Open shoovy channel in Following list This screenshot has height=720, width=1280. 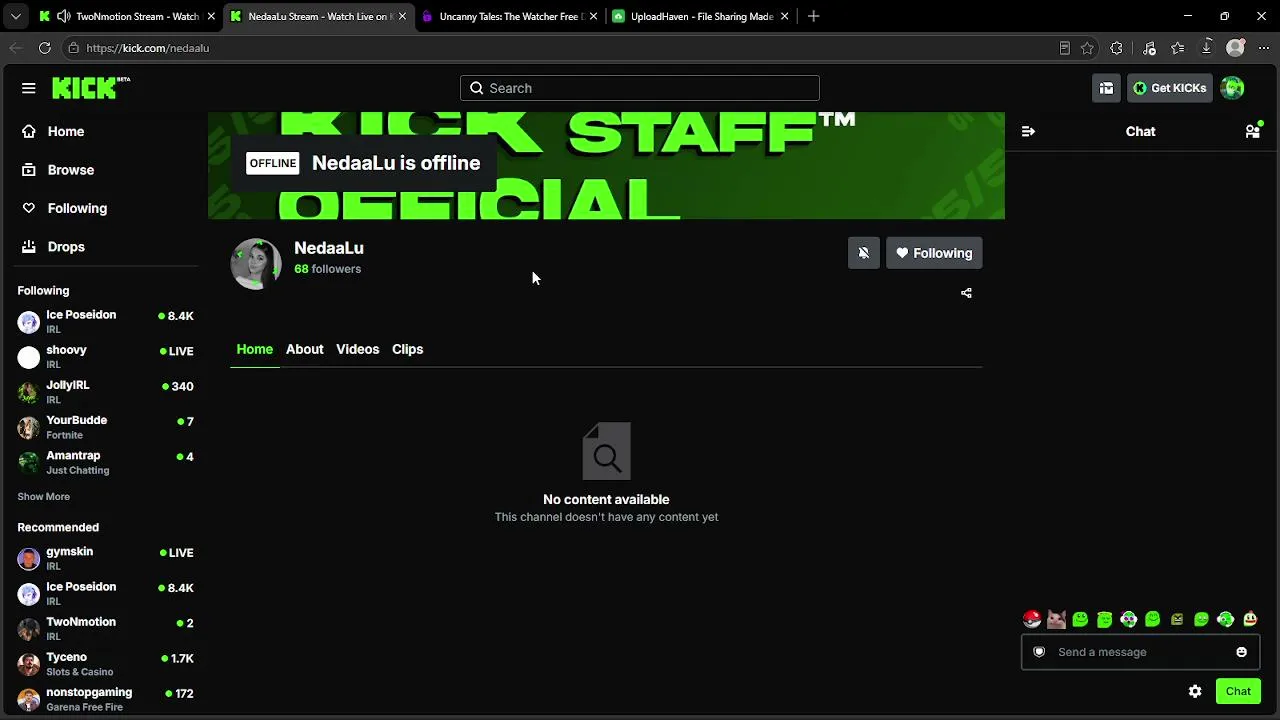(x=105, y=357)
